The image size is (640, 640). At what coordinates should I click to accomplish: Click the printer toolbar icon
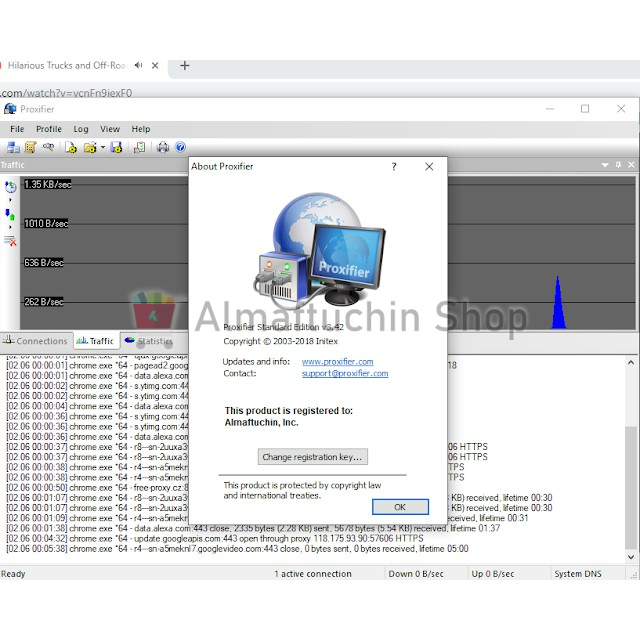(163, 147)
